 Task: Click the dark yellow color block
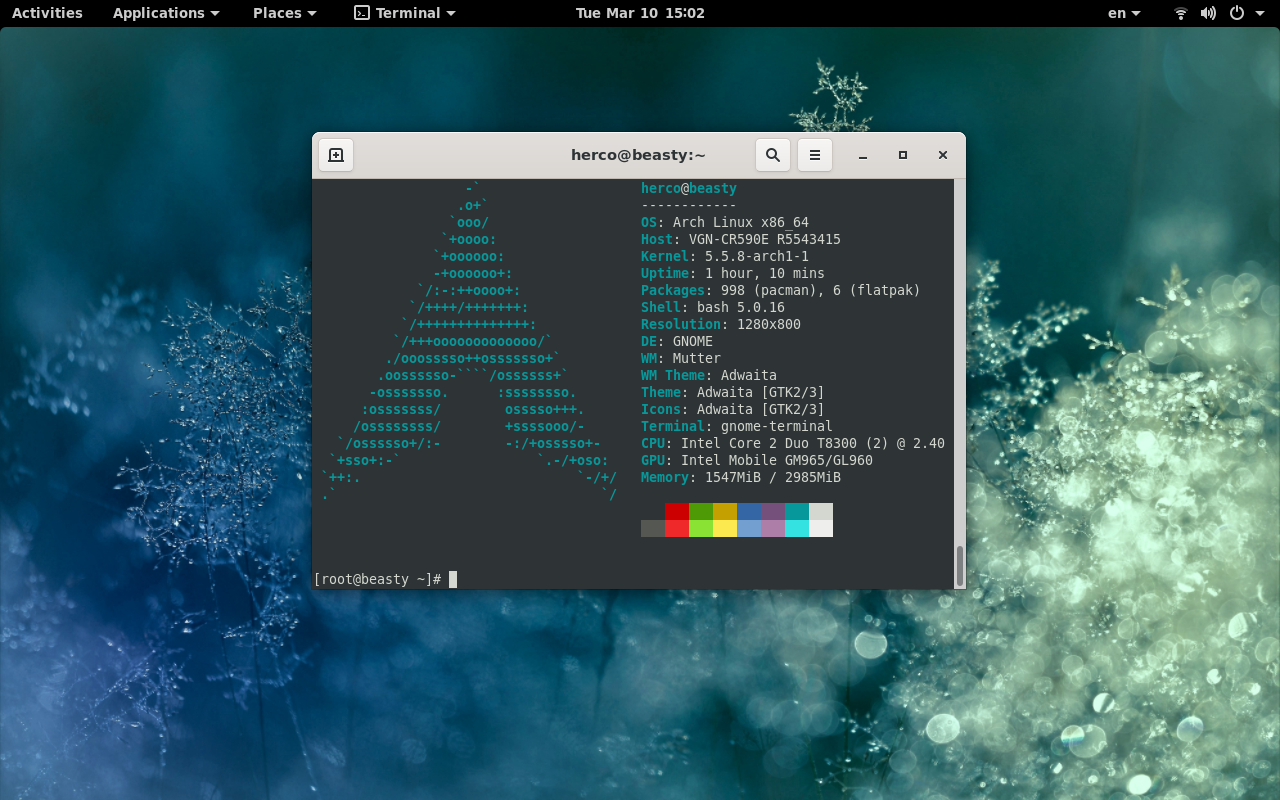pos(725,511)
